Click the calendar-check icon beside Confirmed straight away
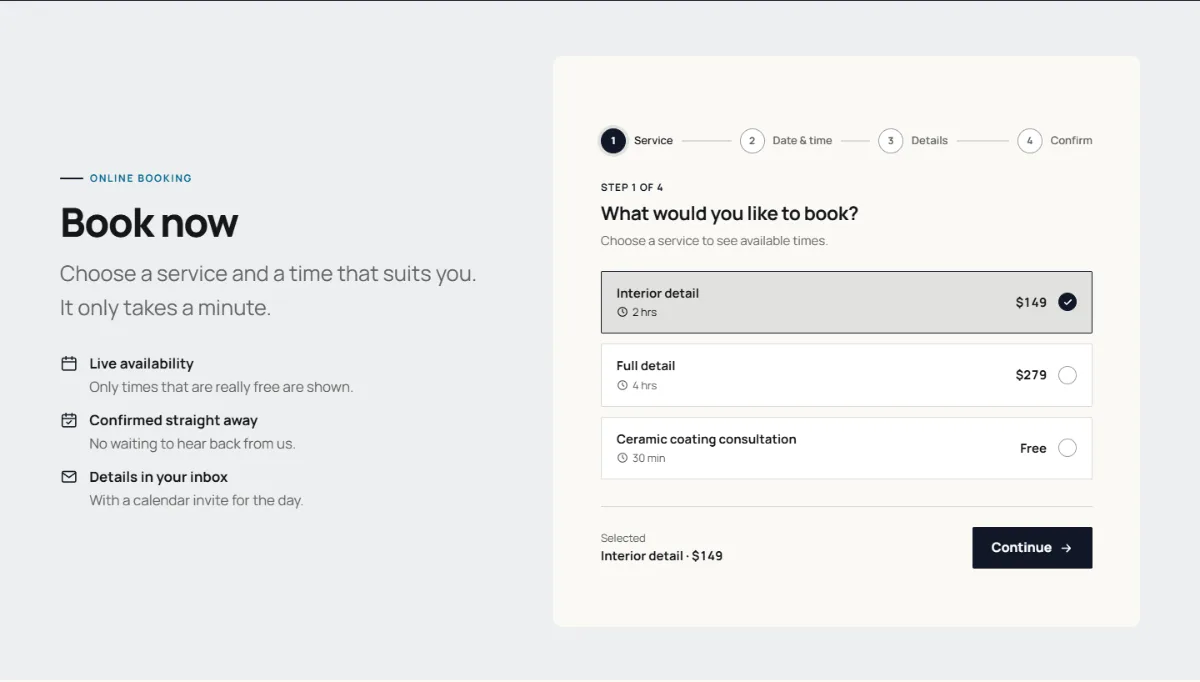Screen dimensions: 1200x682 tap(69, 421)
